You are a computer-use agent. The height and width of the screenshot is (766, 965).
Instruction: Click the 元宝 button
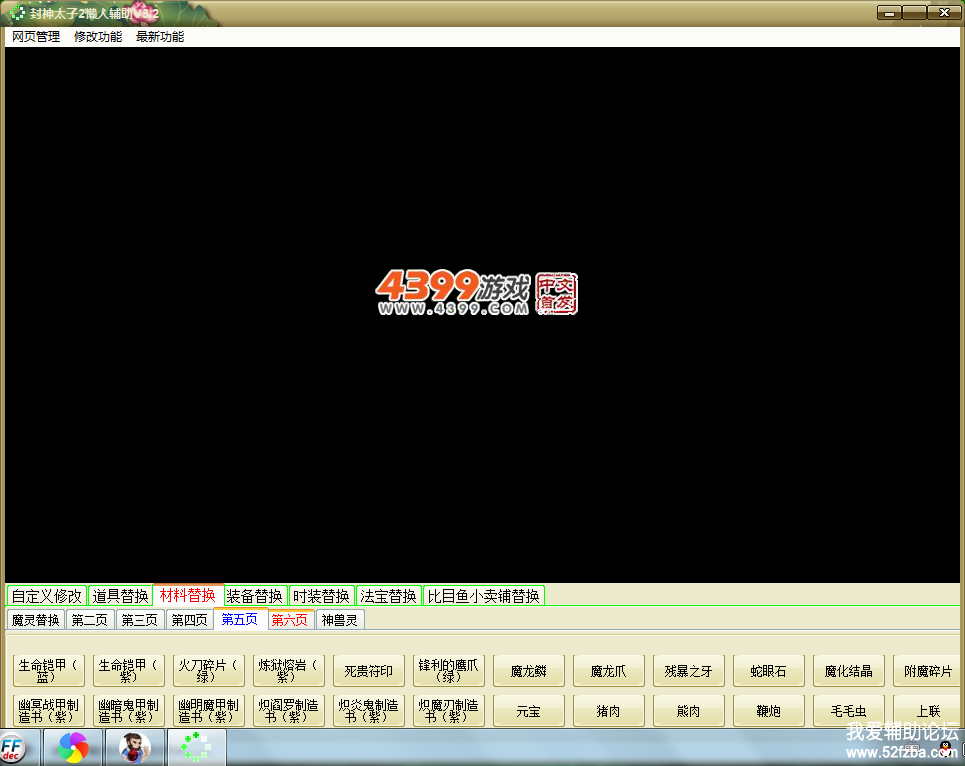coord(529,711)
